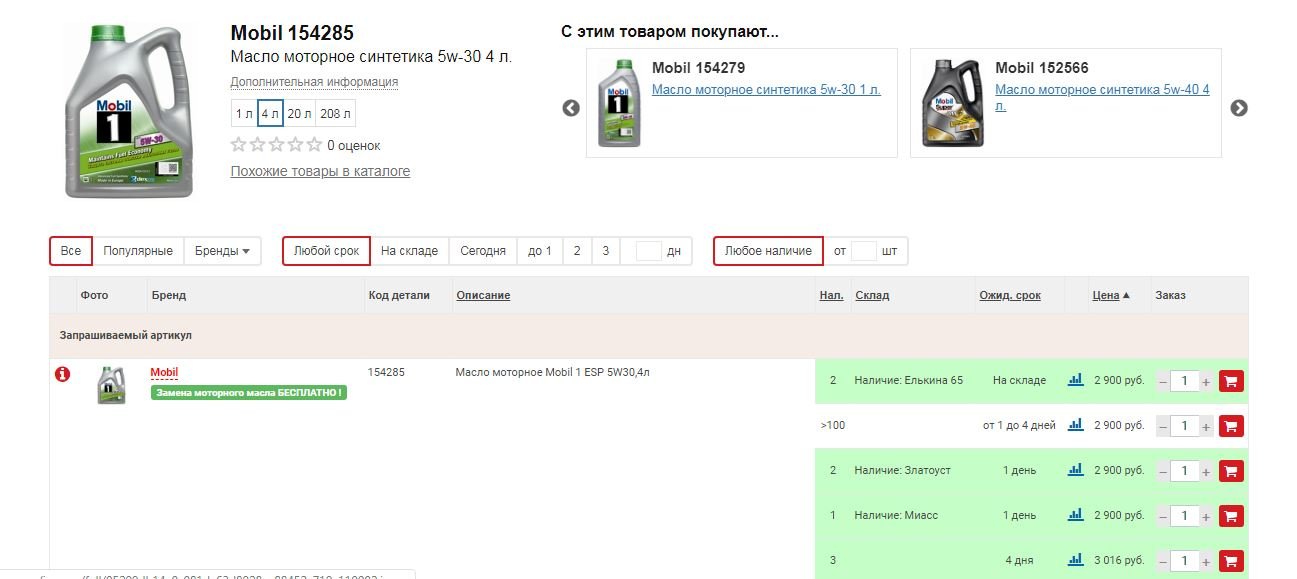Rate the product with the fifth star
The image size is (1297, 579).
[314, 145]
